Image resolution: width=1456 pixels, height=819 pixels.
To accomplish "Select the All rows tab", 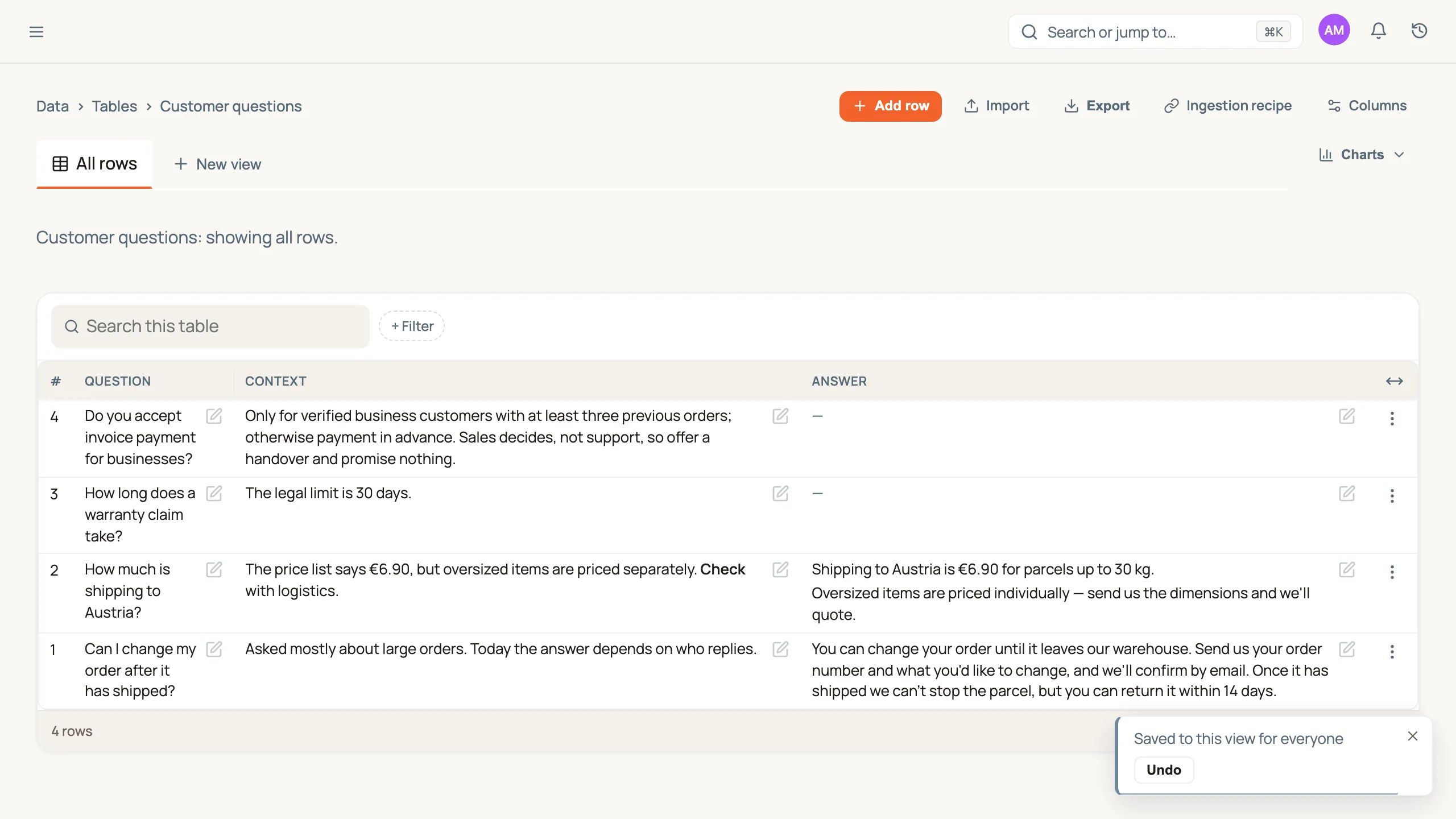I will tap(94, 164).
